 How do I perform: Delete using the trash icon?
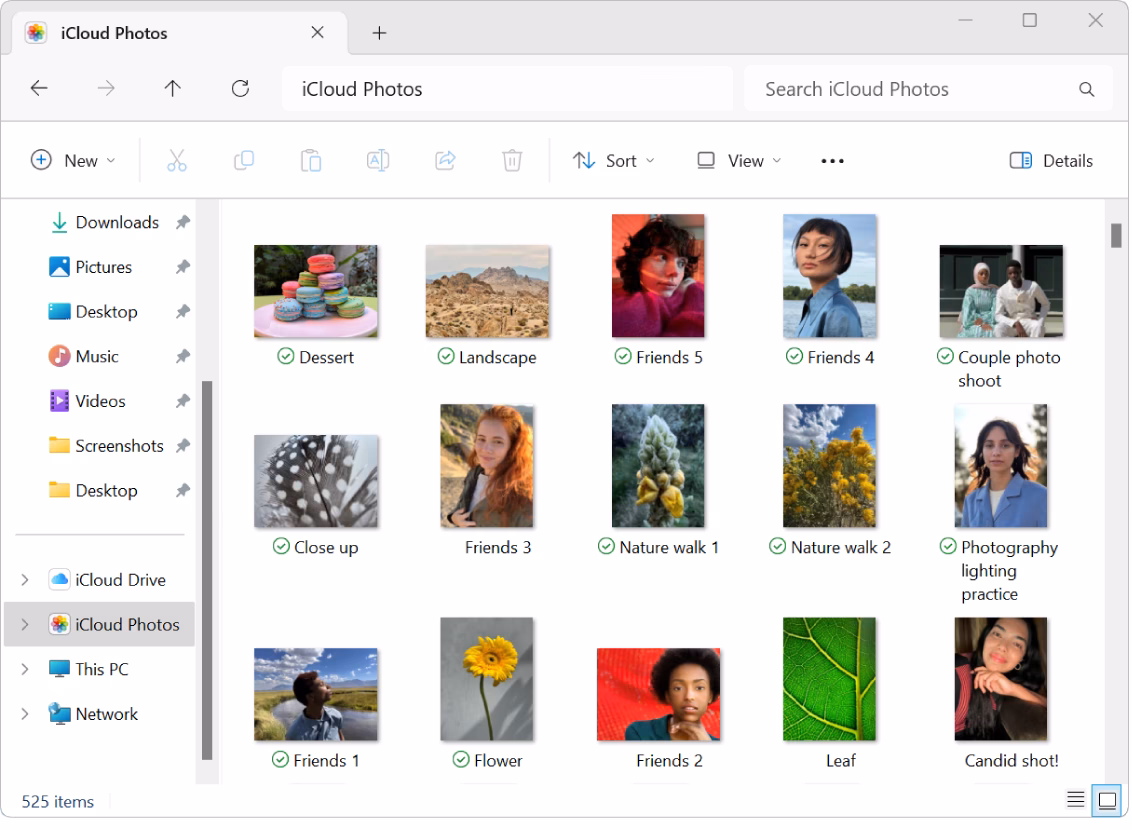512,160
